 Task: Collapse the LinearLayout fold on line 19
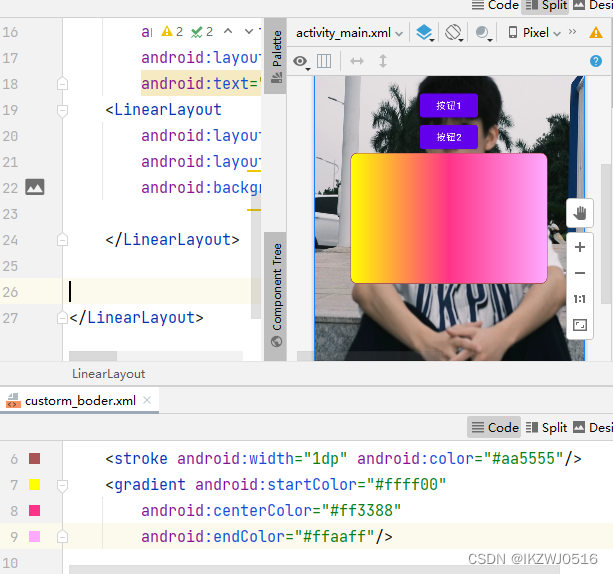pyautogui.click(x=63, y=110)
